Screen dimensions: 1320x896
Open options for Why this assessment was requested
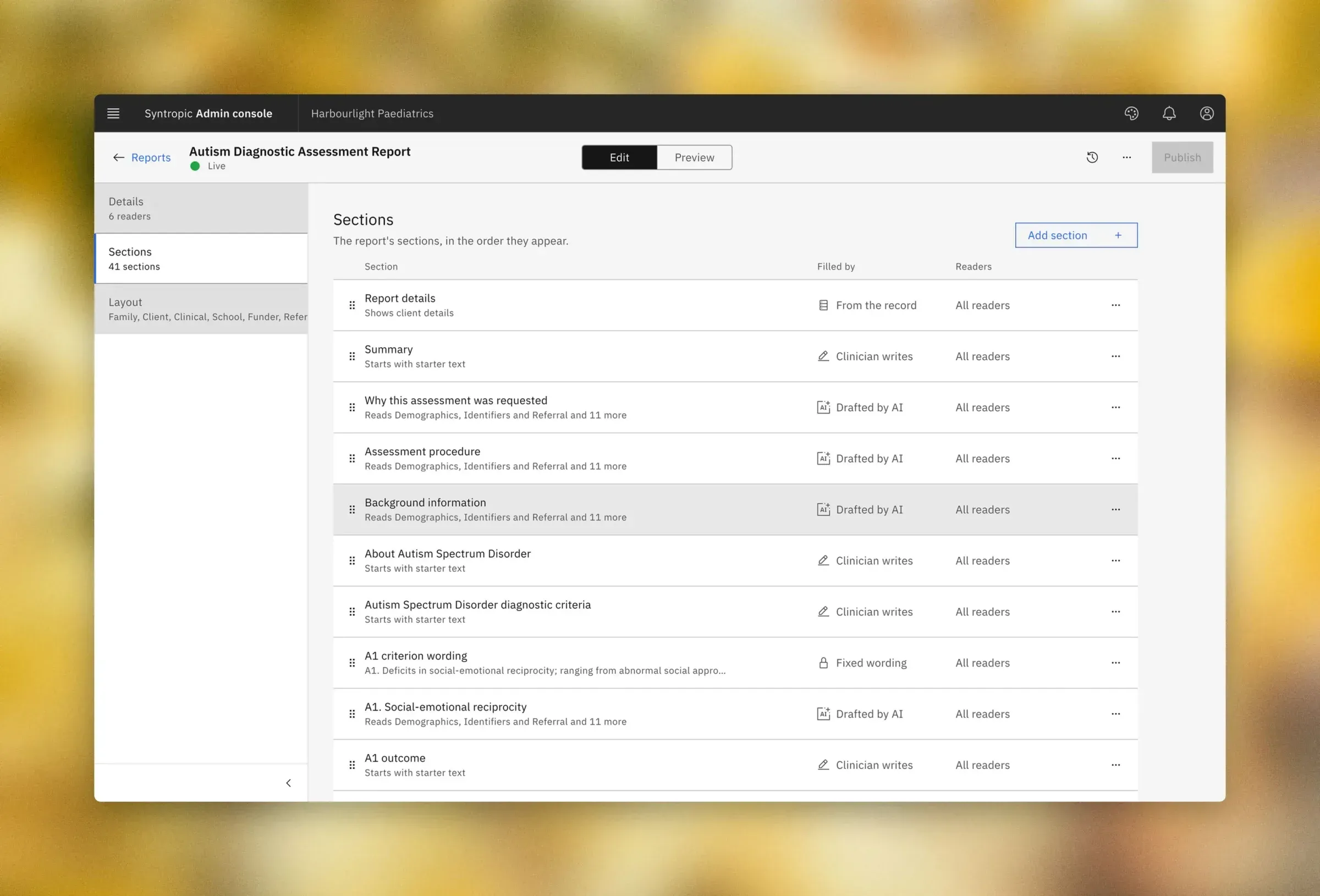(1115, 408)
